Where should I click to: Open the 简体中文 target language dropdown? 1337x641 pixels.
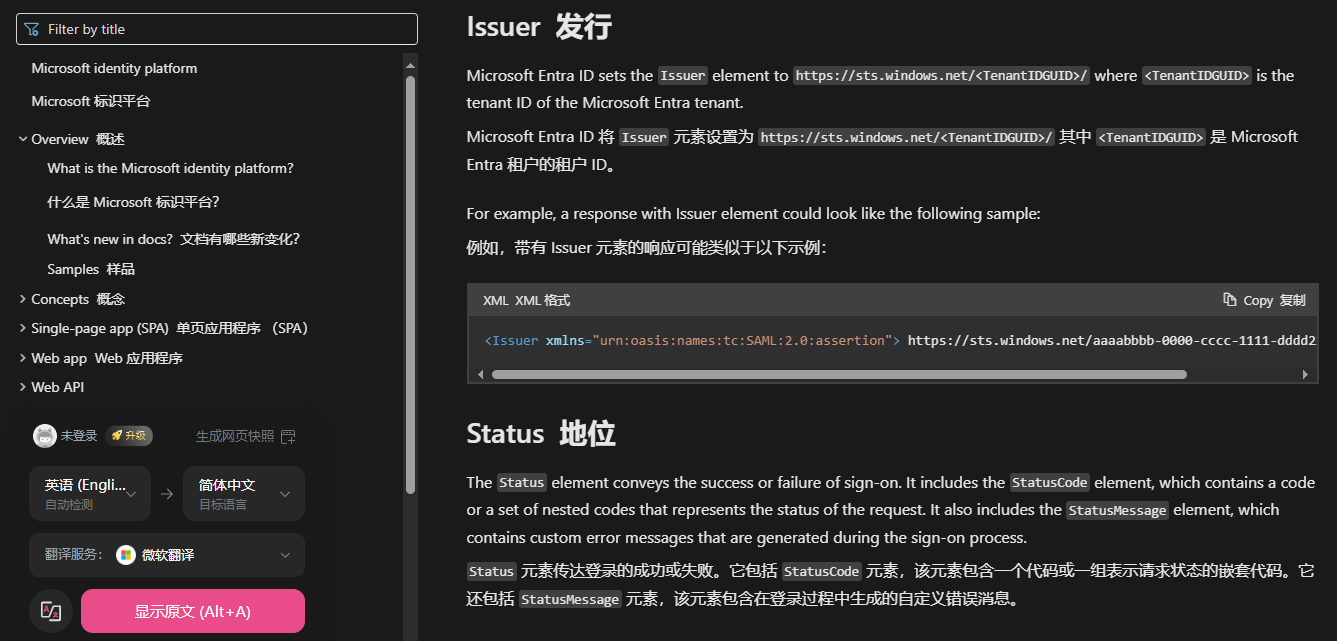[244, 493]
